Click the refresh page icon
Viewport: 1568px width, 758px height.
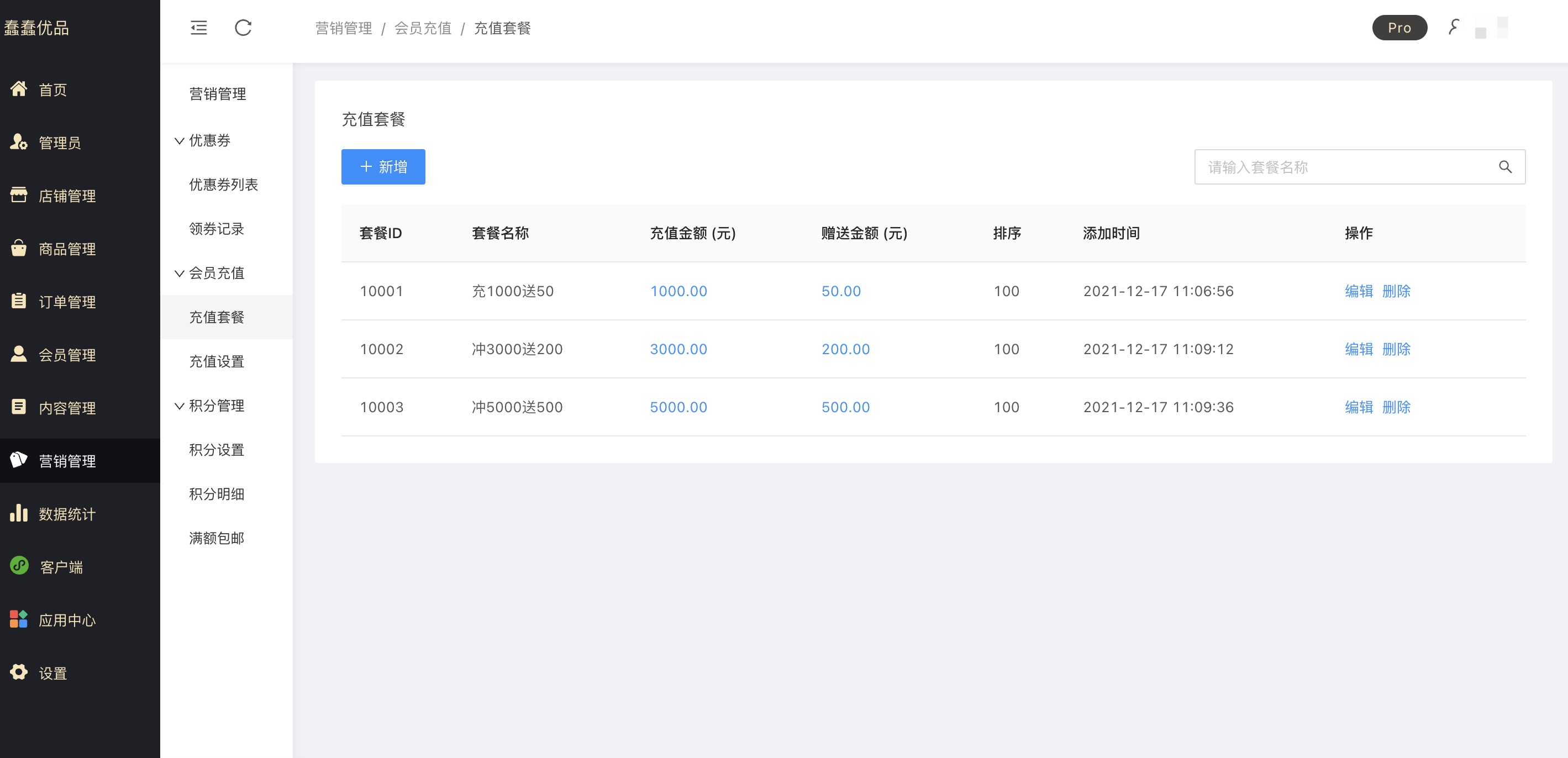[243, 28]
